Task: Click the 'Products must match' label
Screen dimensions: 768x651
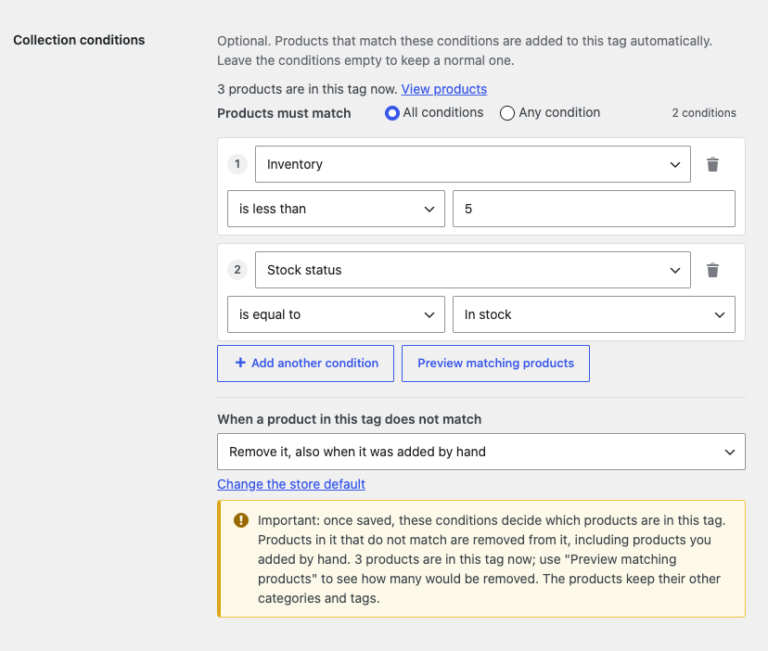Action: click(x=284, y=113)
